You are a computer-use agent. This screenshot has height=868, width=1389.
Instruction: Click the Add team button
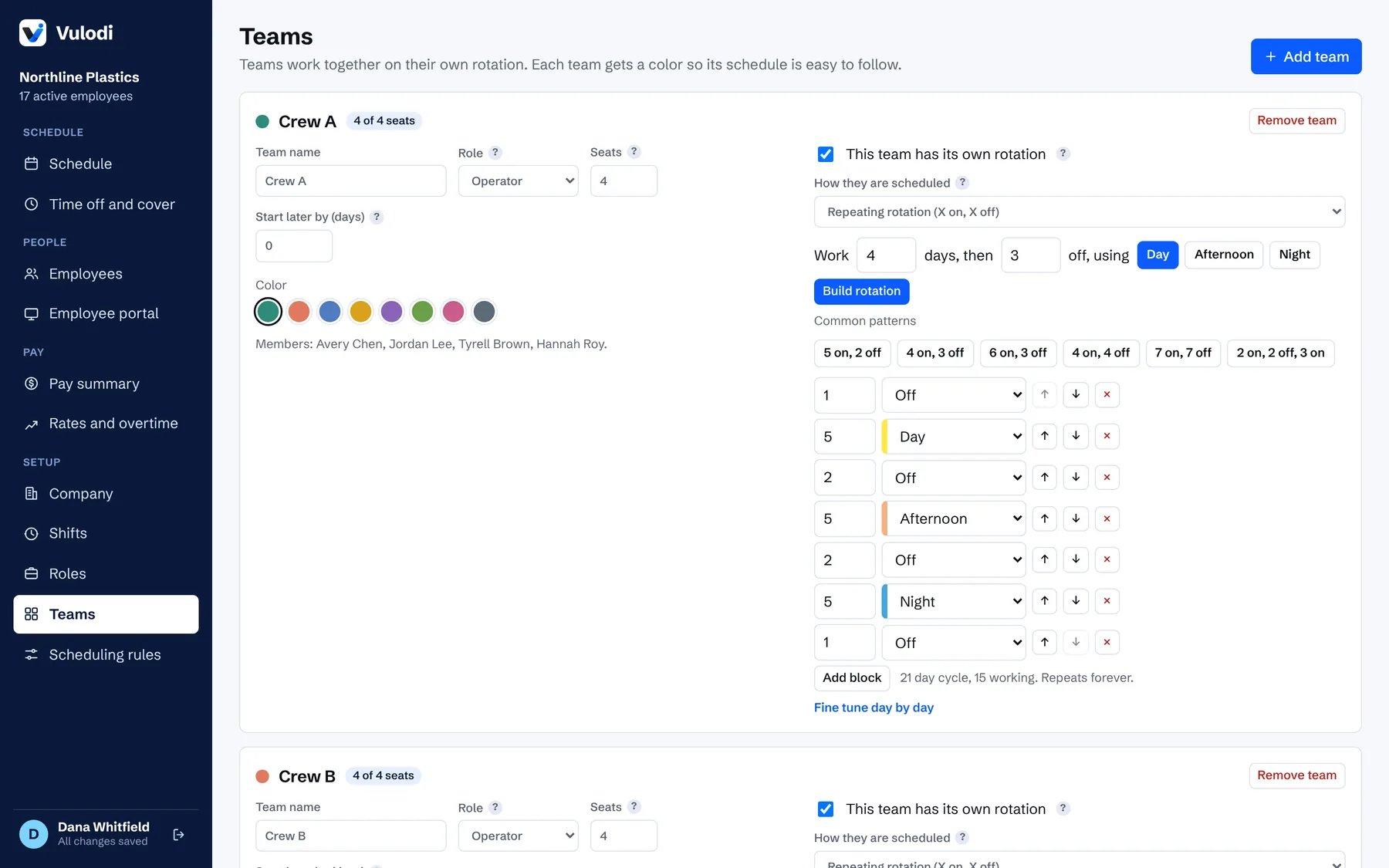[x=1306, y=56]
